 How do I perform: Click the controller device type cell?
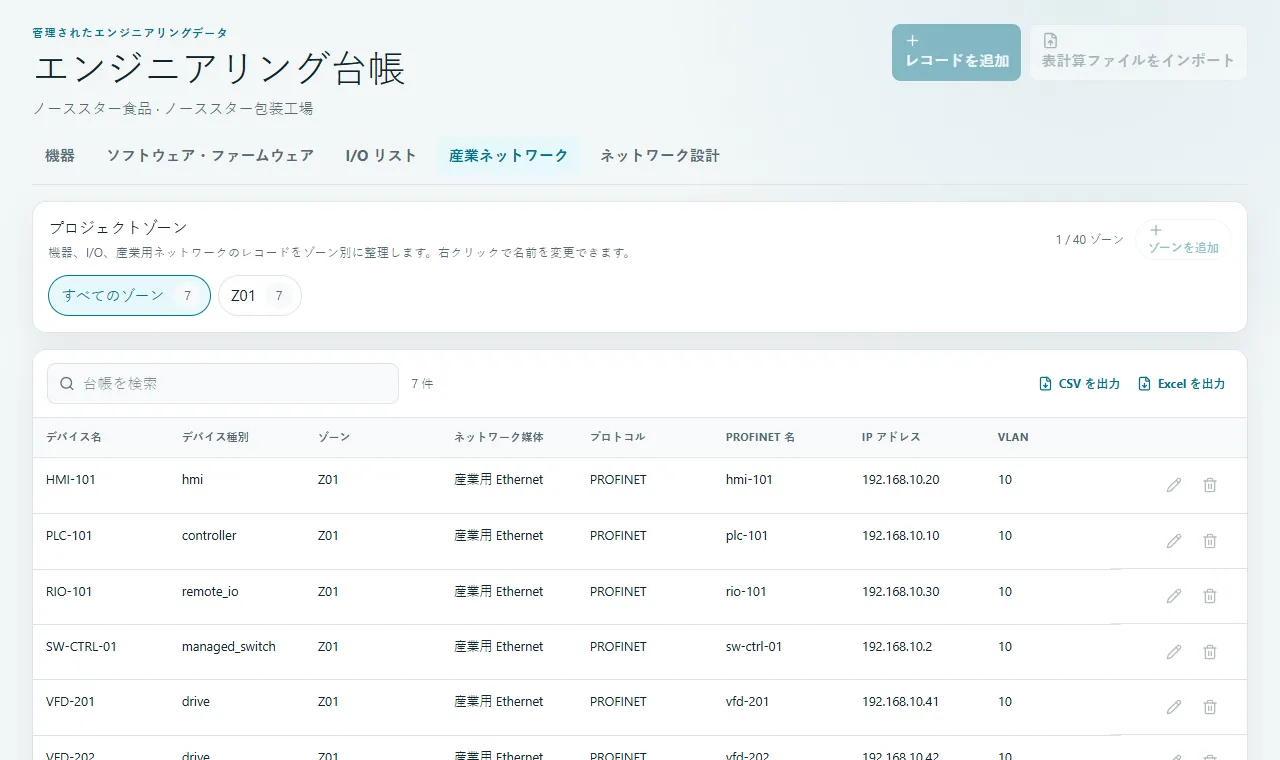pos(209,536)
